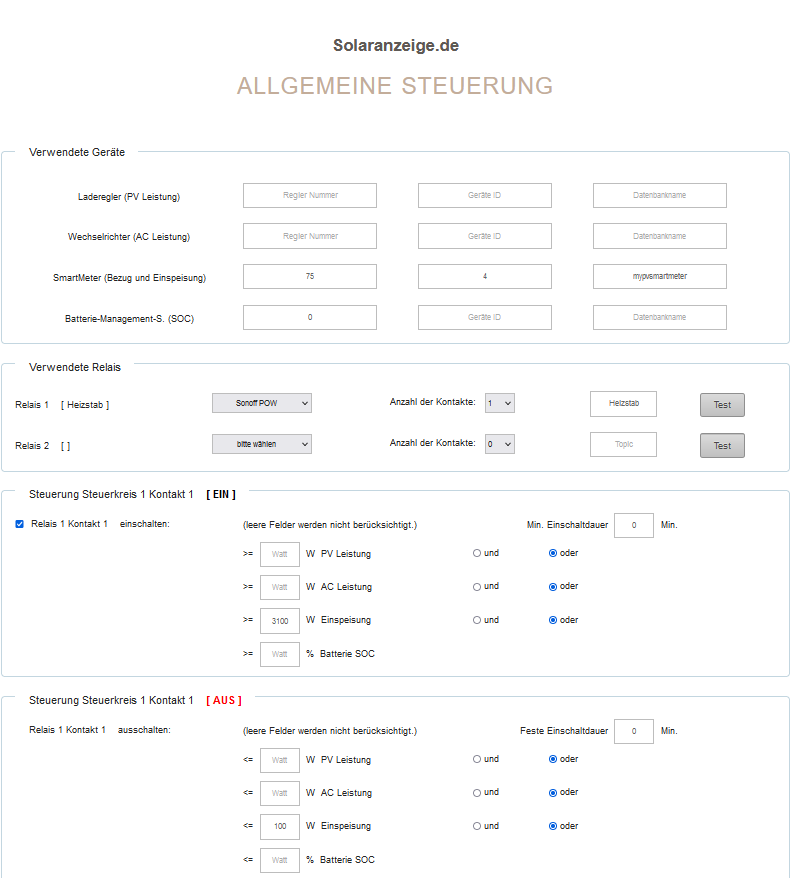Viewport: 791px width, 878px height.
Task: Select 'und' for PV Leistung in EIN section
Action: pos(477,553)
